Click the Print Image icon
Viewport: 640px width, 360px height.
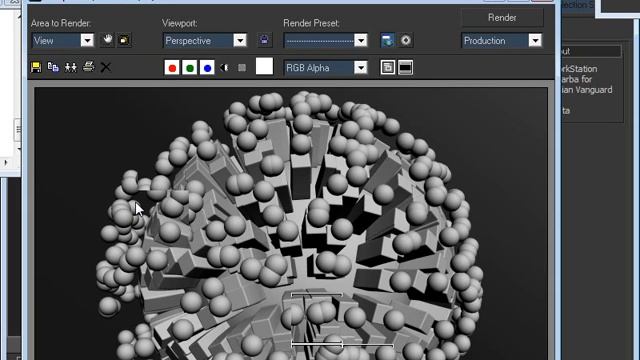click(89, 67)
